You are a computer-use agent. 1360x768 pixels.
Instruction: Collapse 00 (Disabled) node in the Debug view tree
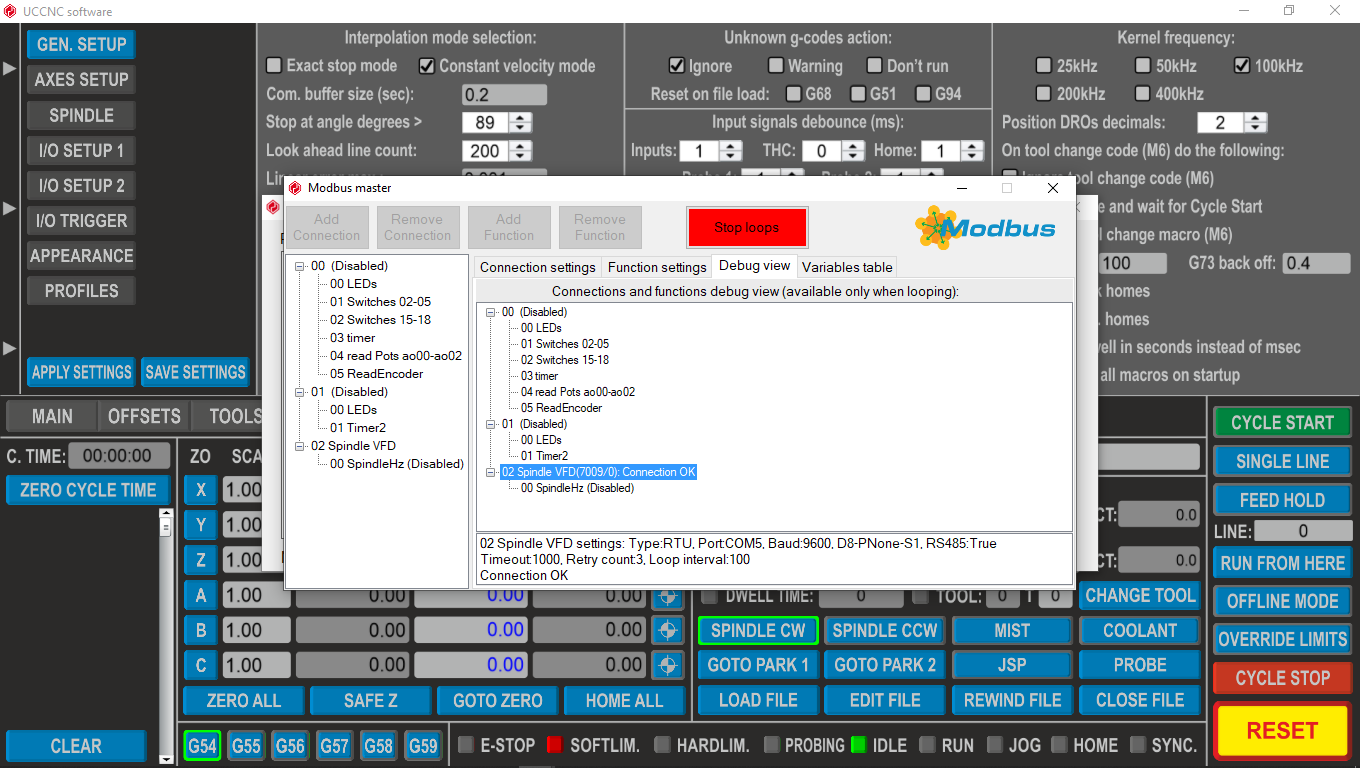point(491,312)
